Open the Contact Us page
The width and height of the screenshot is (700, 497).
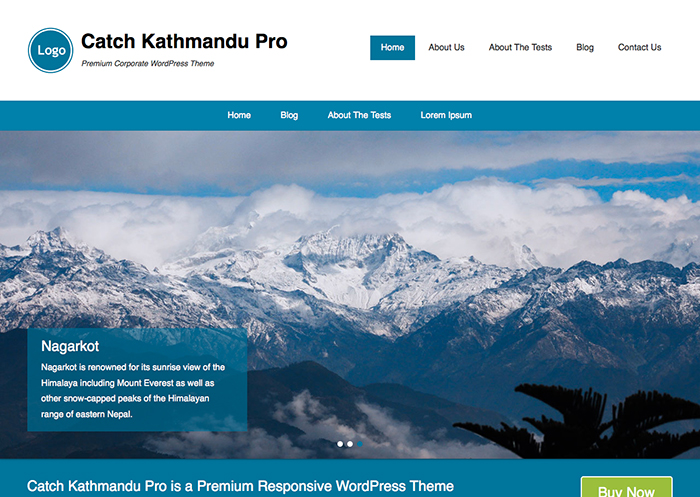point(639,47)
